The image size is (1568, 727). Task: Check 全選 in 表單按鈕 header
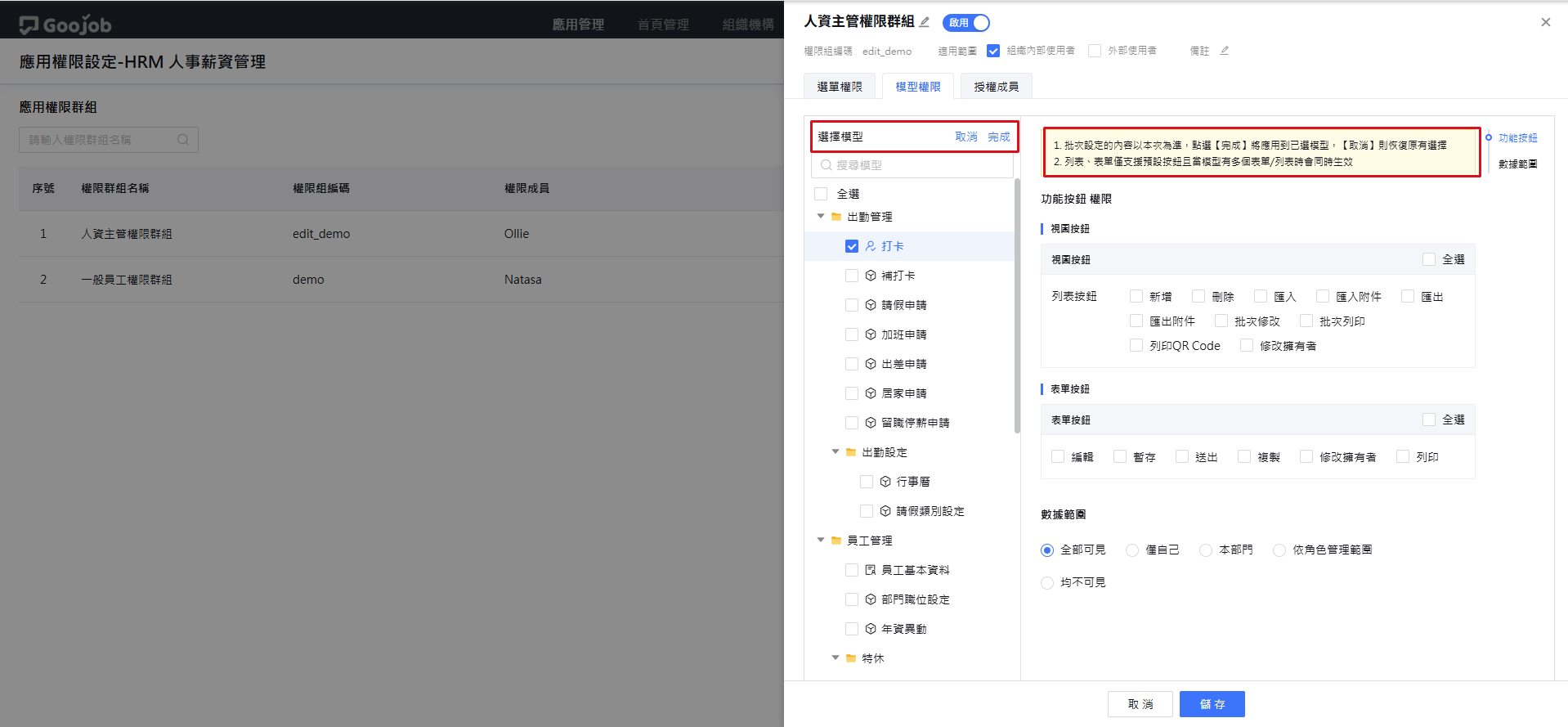[x=1429, y=420]
